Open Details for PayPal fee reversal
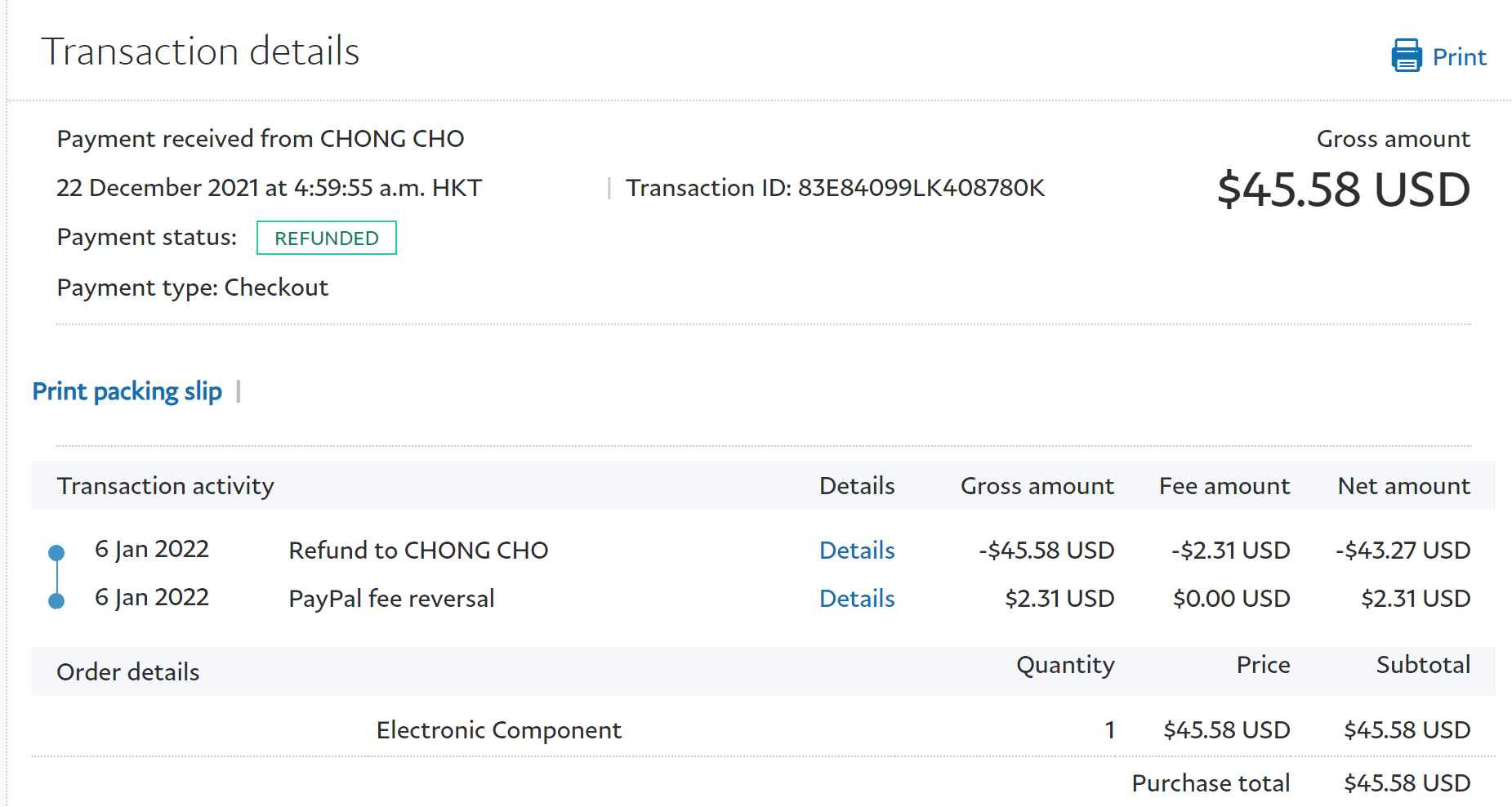Screen dimensions: 1512x807 [856, 599]
